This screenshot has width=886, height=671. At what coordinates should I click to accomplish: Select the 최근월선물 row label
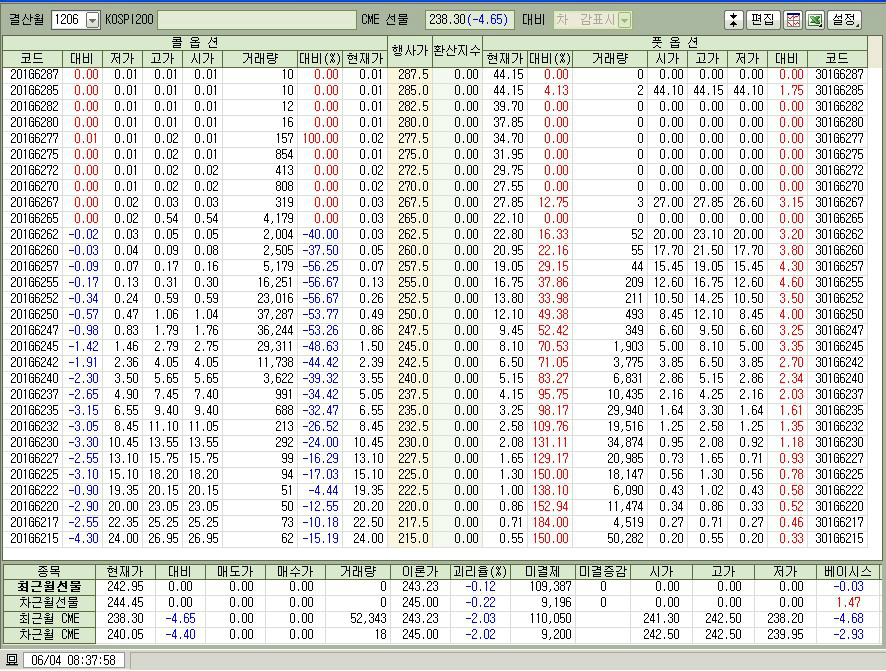click(x=49, y=586)
